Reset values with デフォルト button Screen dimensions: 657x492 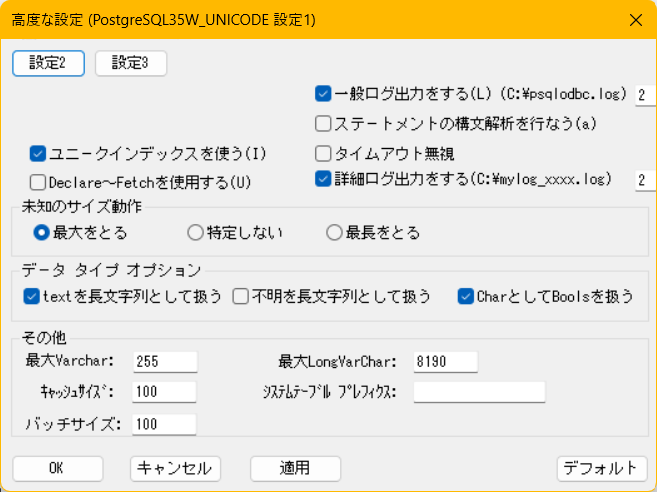602,469
